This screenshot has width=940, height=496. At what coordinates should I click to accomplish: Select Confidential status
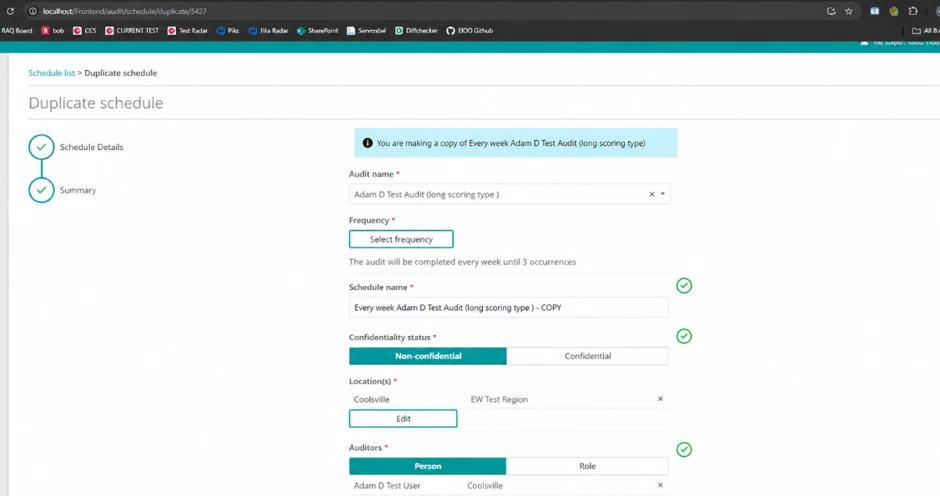click(588, 356)
